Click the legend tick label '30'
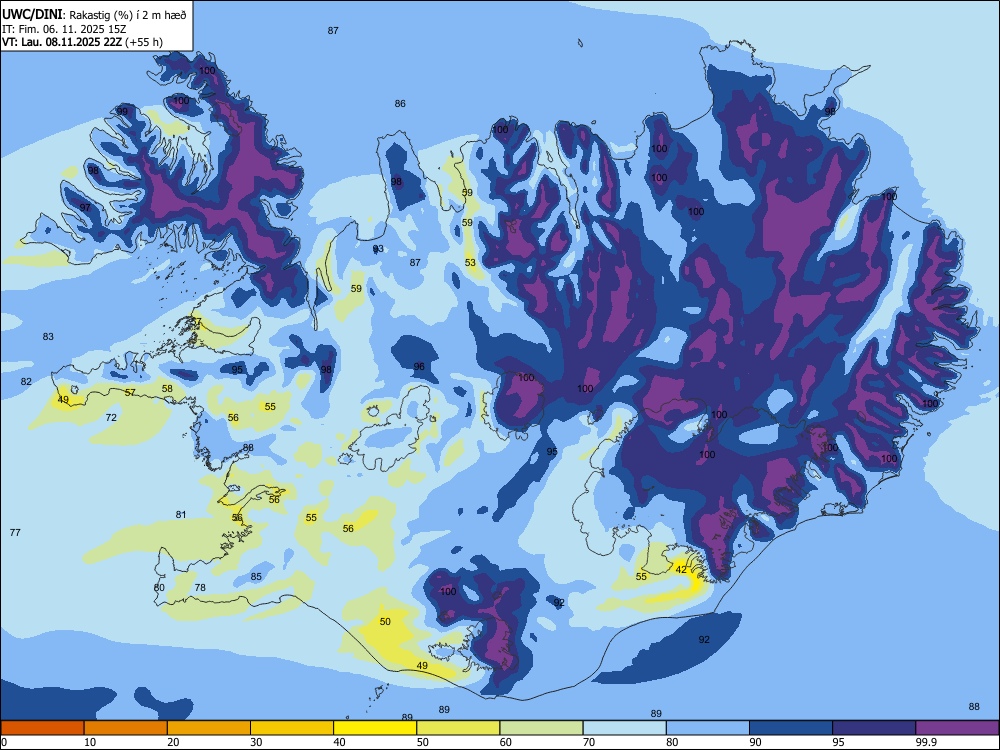 (x=256, y=742)
